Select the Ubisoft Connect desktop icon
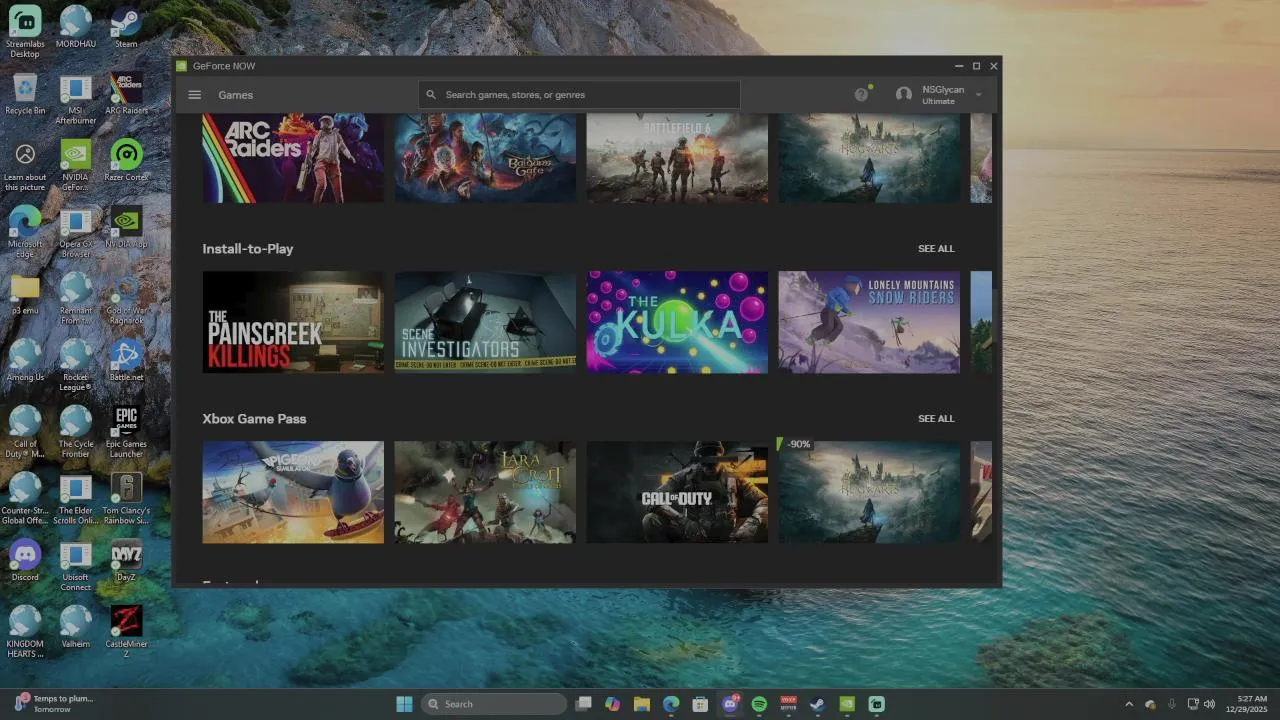1280x720 pixels. point(76,567)
